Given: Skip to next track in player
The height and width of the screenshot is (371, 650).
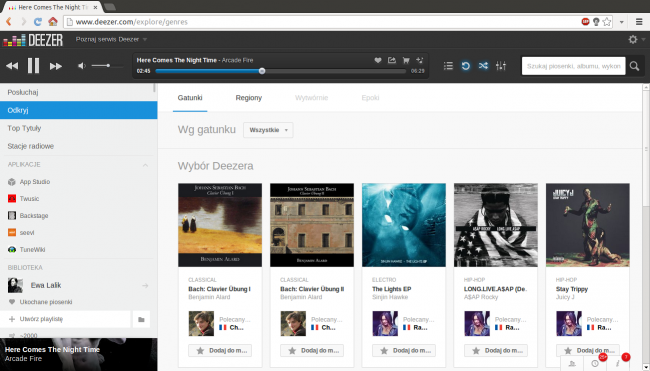Looking at the screenshot, I should (x=56, y=66).
